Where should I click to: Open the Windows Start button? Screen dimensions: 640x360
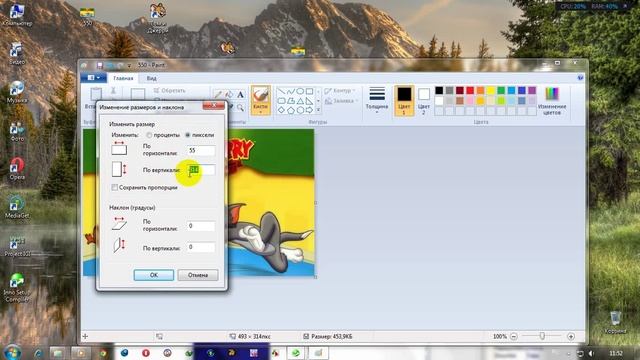tap(13, 352)
